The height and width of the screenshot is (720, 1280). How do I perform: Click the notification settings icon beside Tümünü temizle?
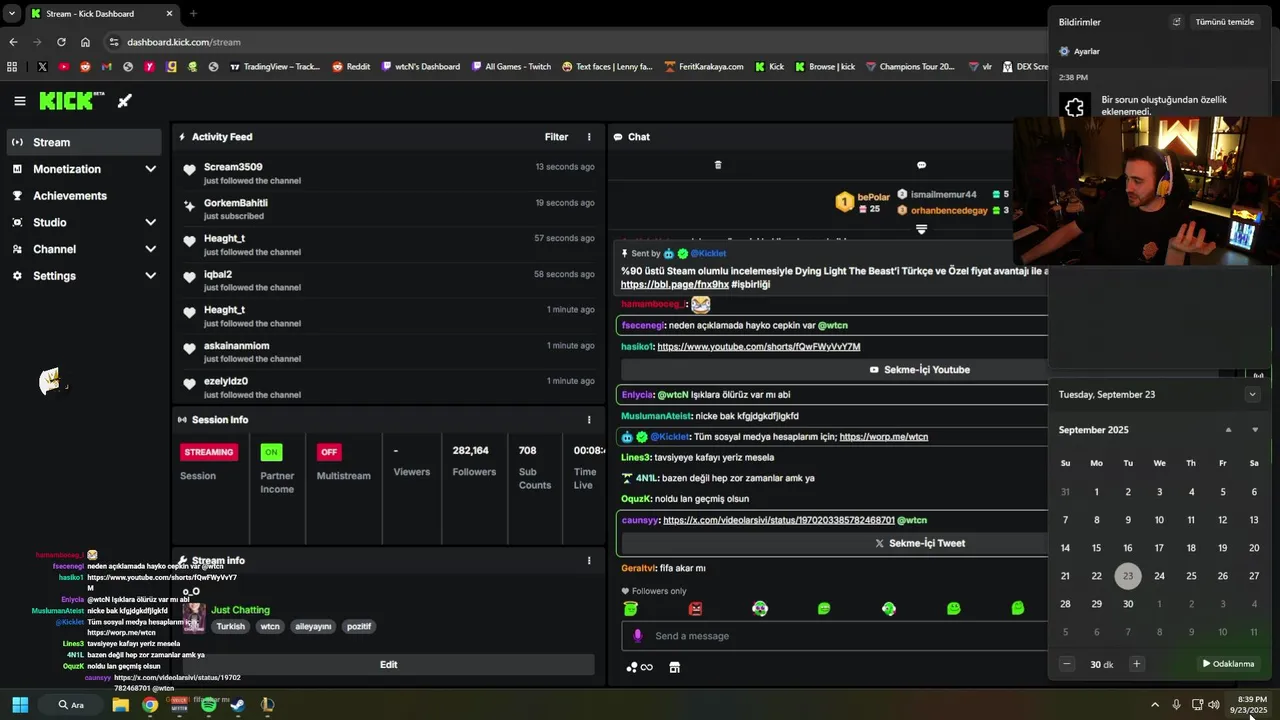1176,22
